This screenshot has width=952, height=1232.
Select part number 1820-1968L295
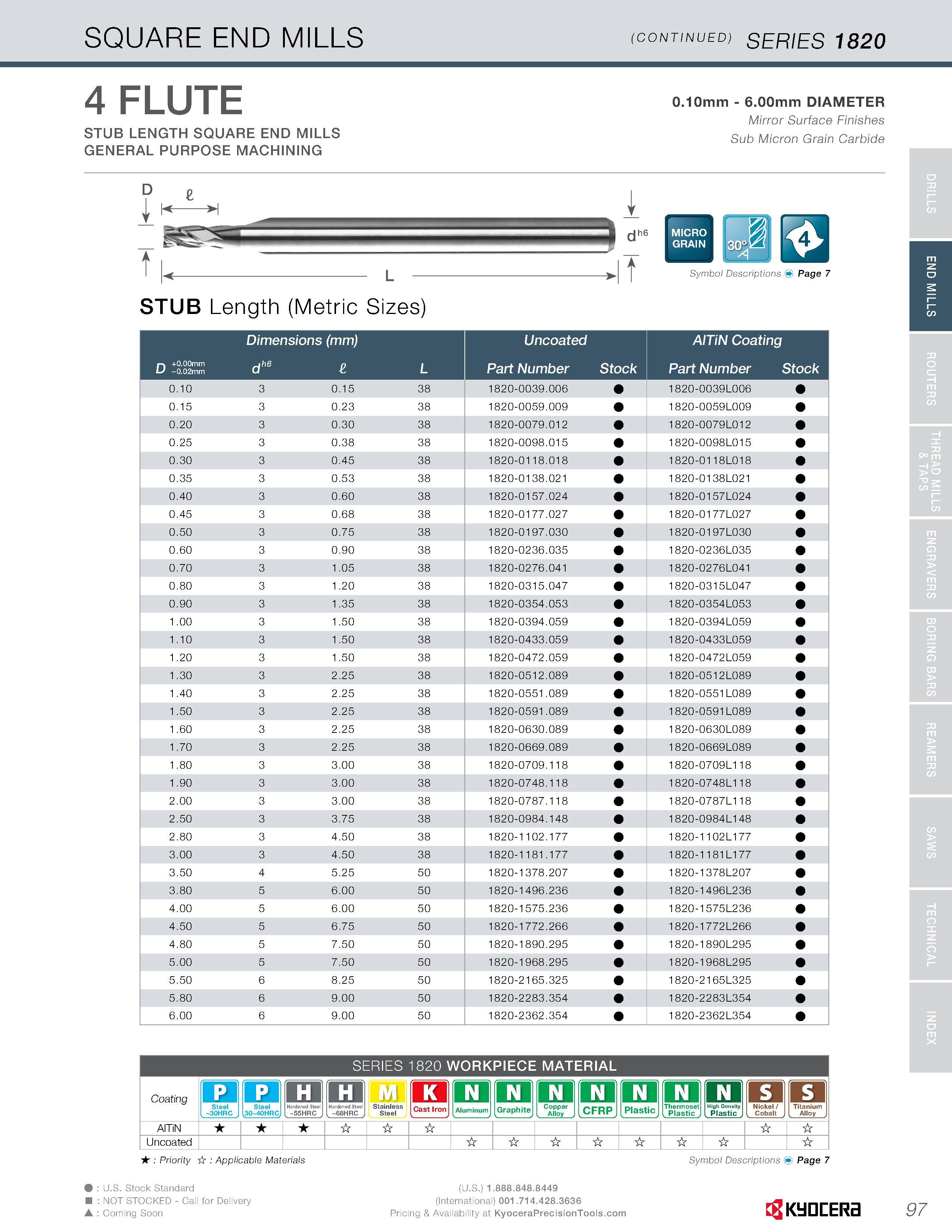tap(709, 962)
